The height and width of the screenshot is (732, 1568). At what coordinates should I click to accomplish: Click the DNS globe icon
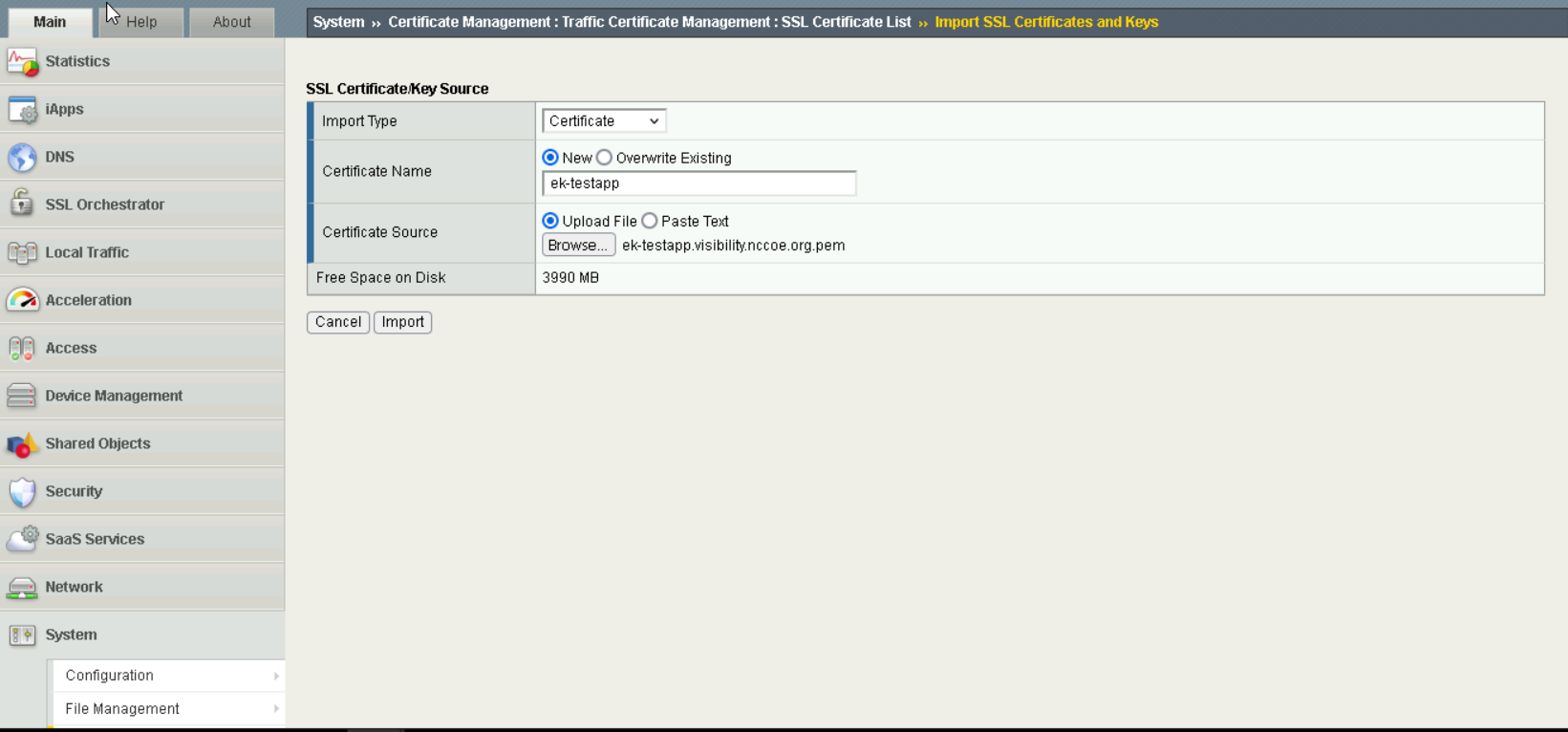pos(22,157)
